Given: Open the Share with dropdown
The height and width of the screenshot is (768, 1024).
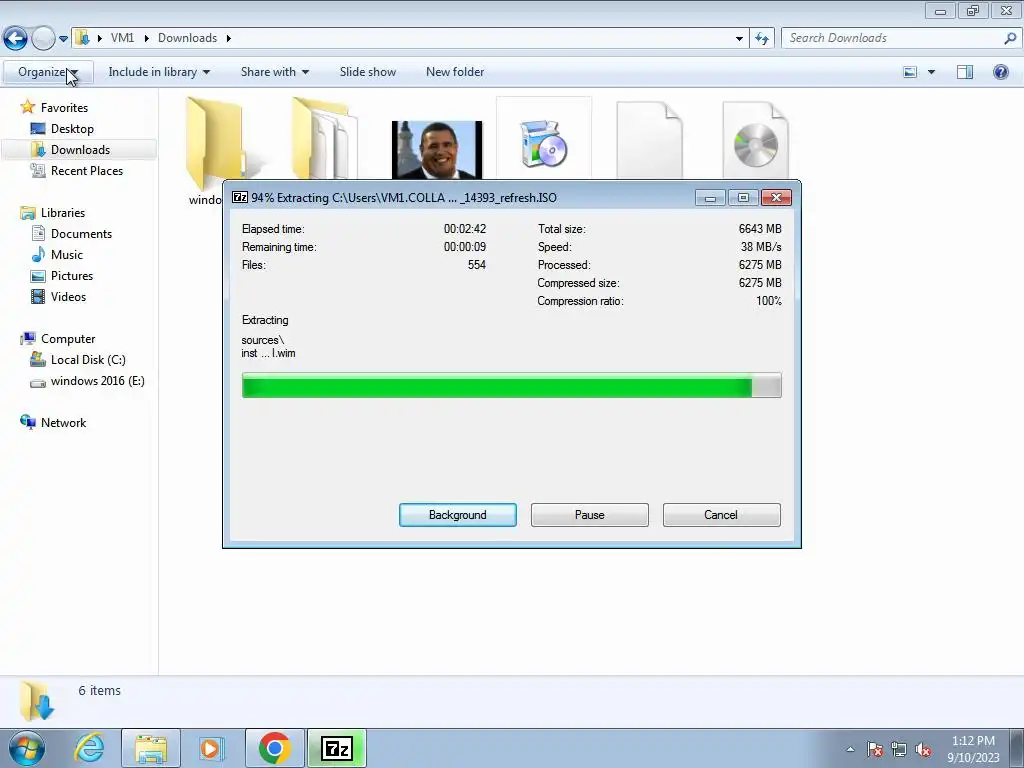Looking at the screenshot, I should coord(274,72).
